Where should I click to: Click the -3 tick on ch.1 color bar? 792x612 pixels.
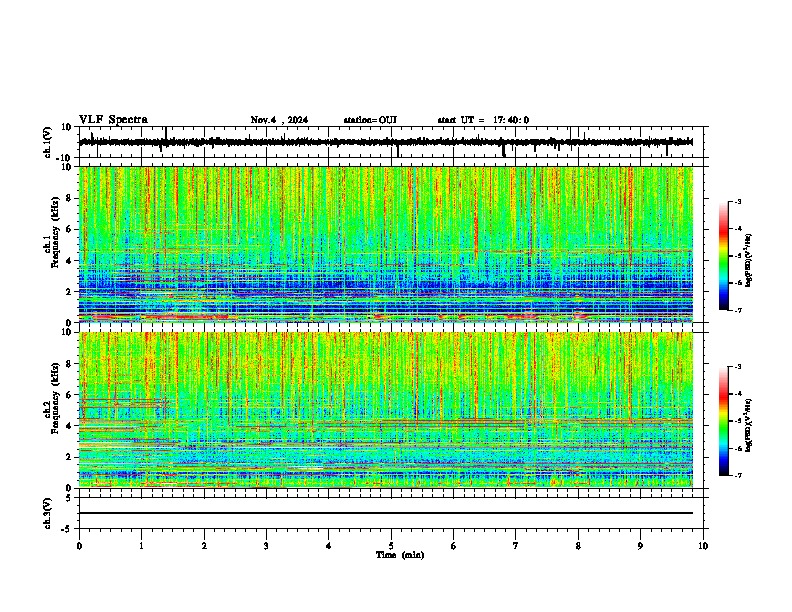click(x=738, y=201)
